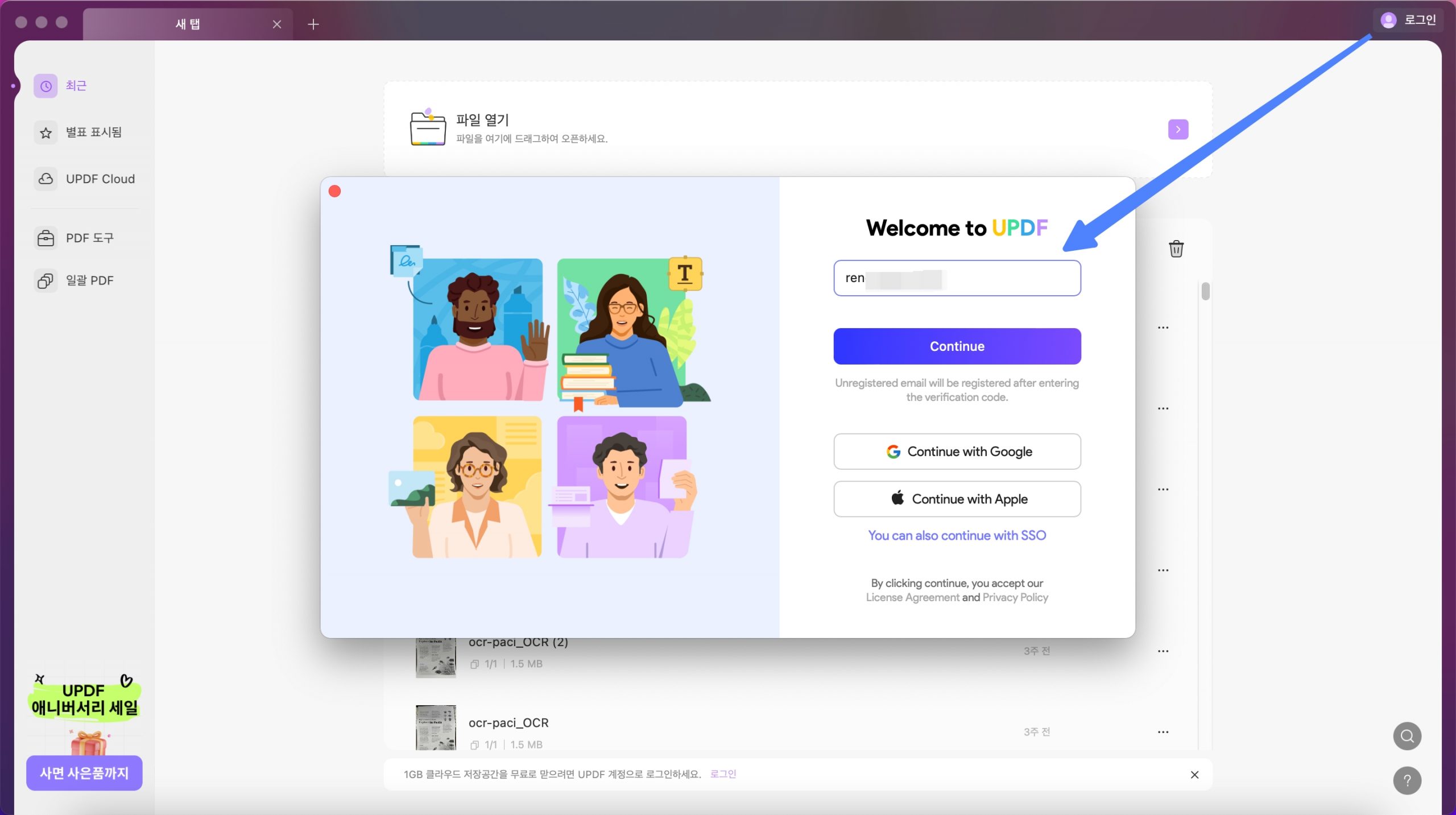Click You can also continue with SSO
The image size is (1456, 815).
coord(957,535)
